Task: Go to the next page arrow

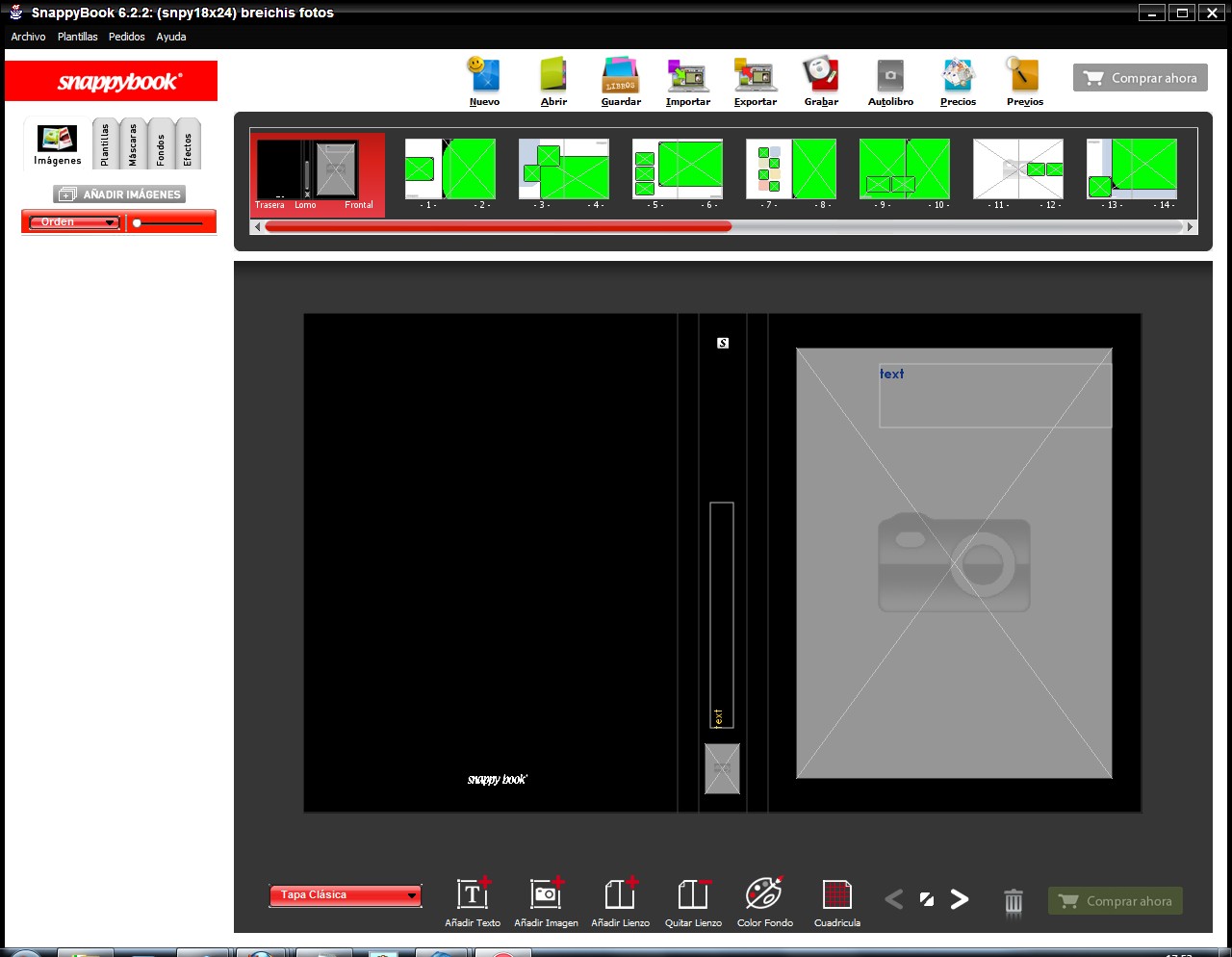Action: coord(960,899)
